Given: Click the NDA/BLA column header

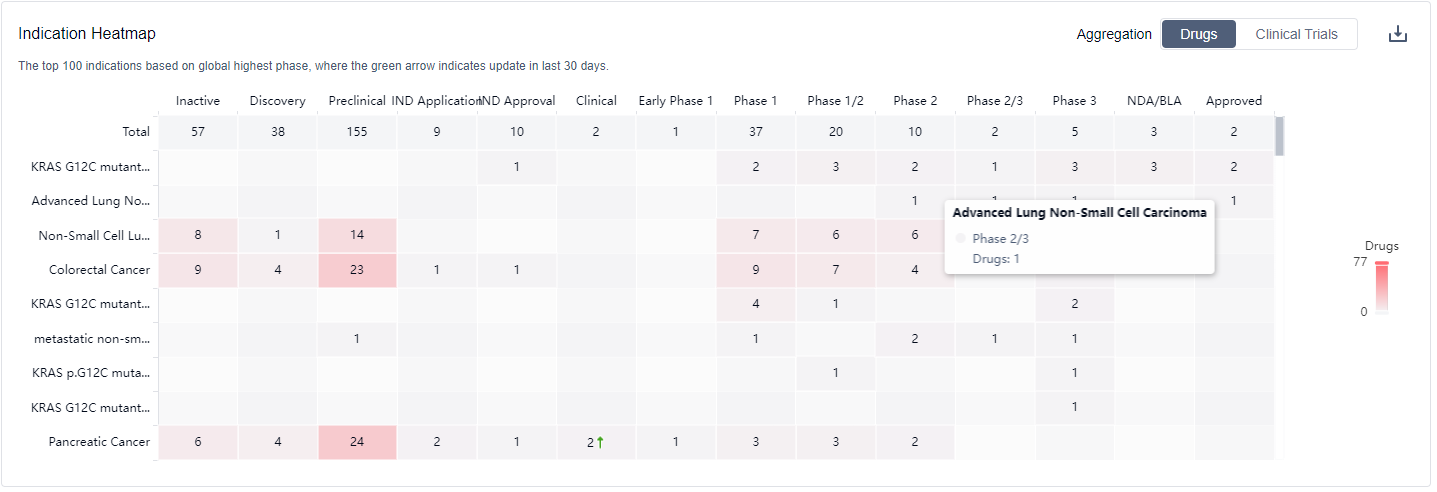Looking at the screenshot, I should point(1154,100).
